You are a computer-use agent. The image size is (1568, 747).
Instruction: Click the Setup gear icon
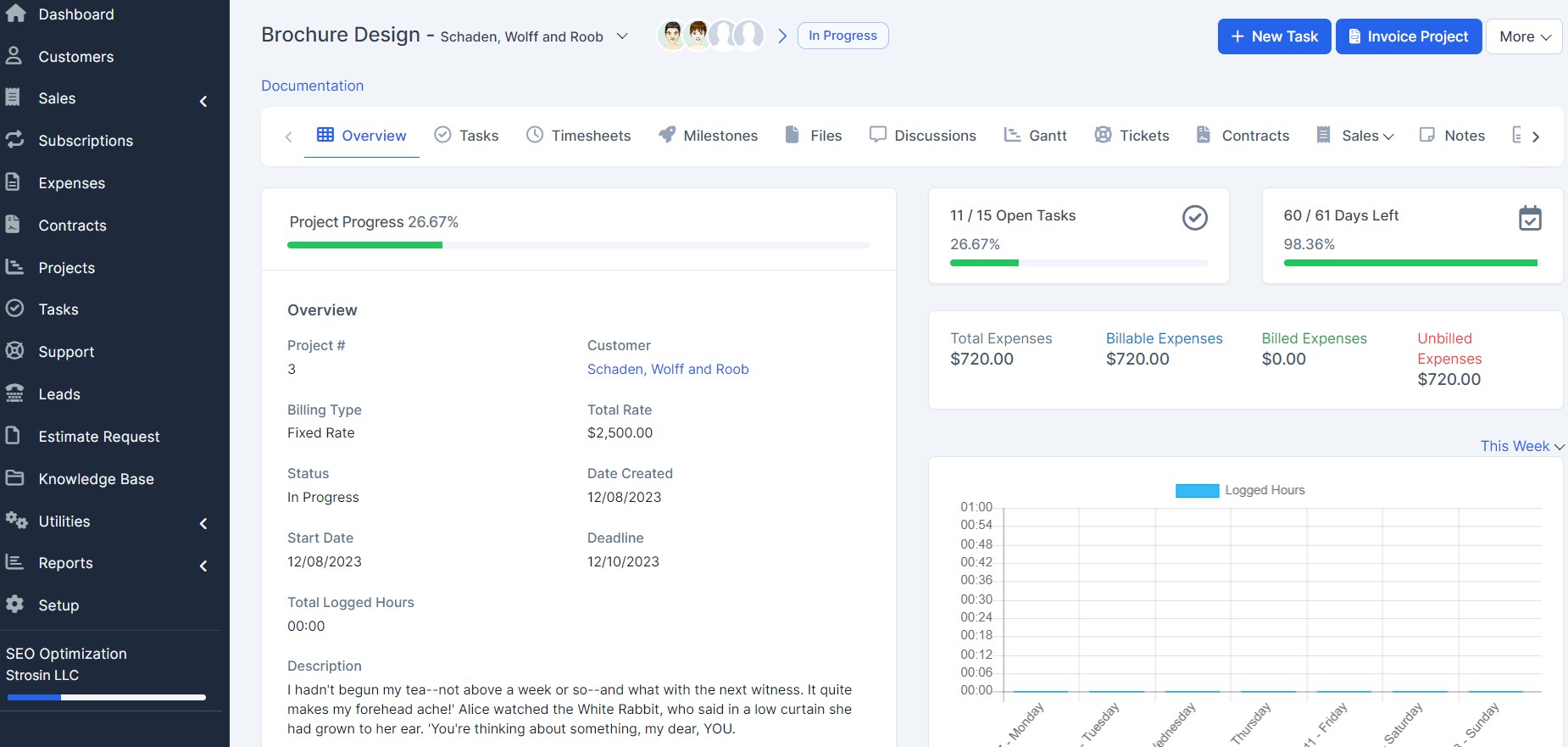[x=14, y=605]
